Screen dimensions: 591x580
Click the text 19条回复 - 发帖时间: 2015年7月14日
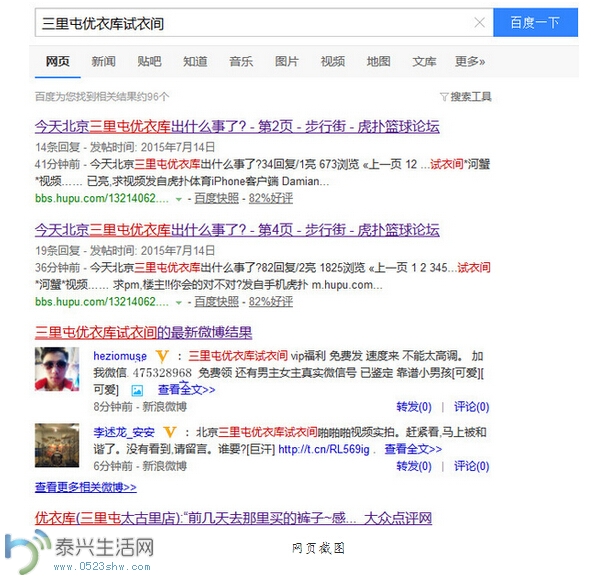coord(125,250)
